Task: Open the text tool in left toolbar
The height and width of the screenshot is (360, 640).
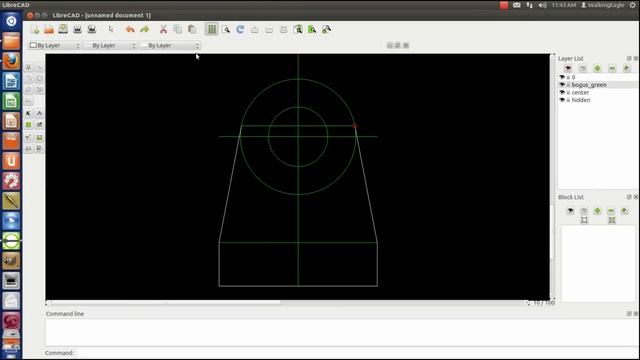Action: pos(28,113)
